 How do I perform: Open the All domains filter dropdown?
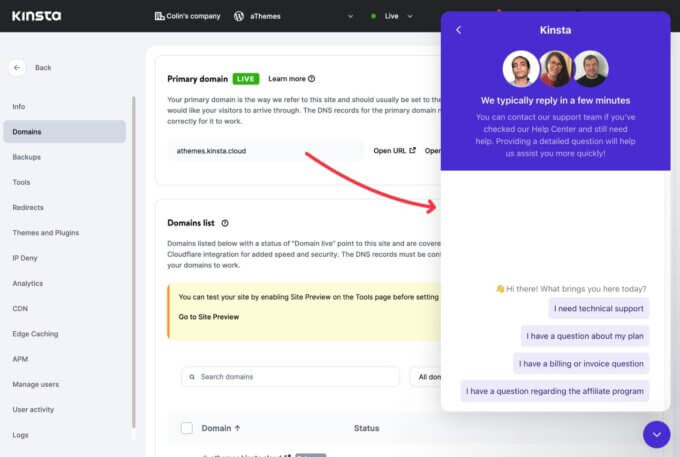[x=426, y=377]
